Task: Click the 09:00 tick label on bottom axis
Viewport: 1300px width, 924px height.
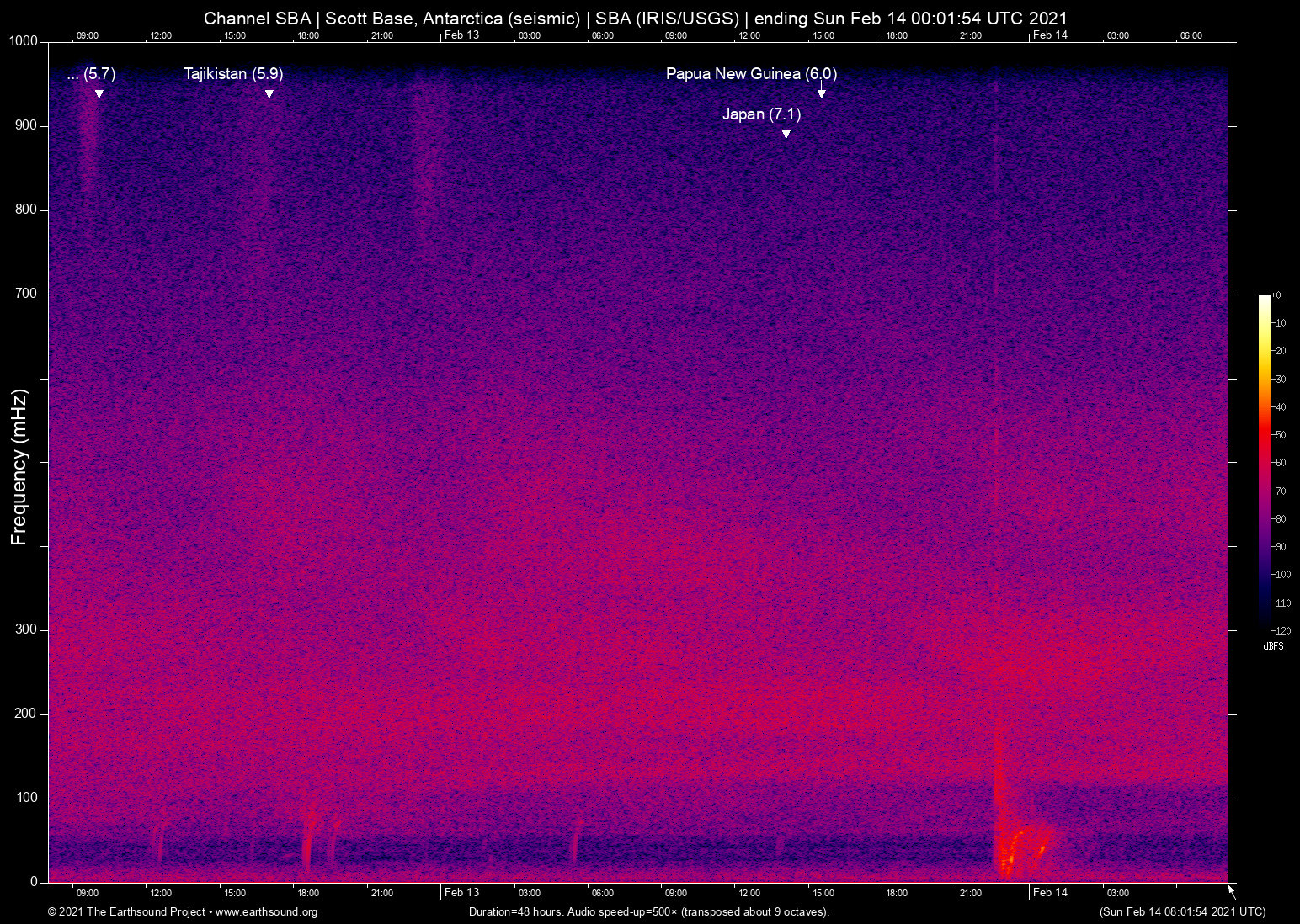Action: point(87,892)
